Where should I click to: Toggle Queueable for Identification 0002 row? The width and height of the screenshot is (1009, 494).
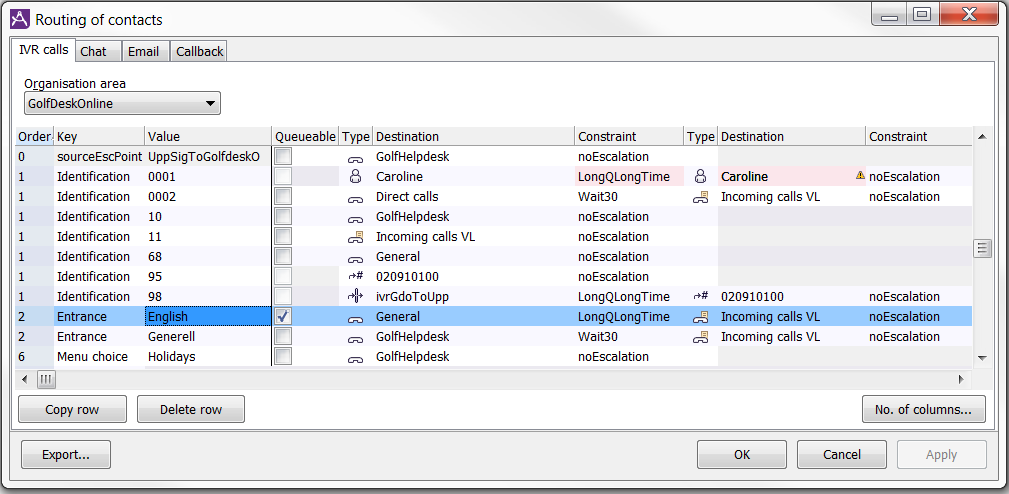click(x=283, y=196)
